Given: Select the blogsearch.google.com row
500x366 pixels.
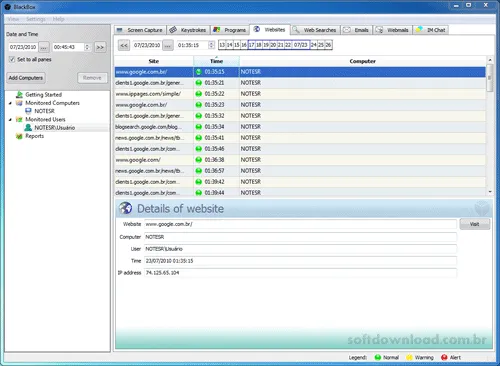Looking at the screenshot, I should tap(300, 127).
